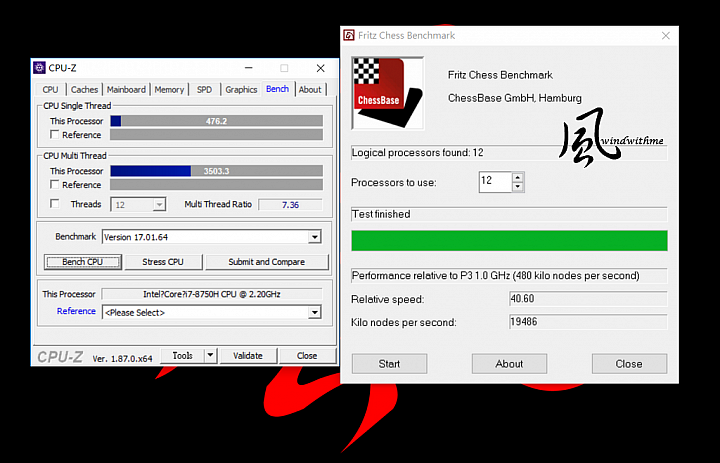Screen dimensions: 720x463
Task: Click the single thread 476.2 score bar
Action: 216,121
